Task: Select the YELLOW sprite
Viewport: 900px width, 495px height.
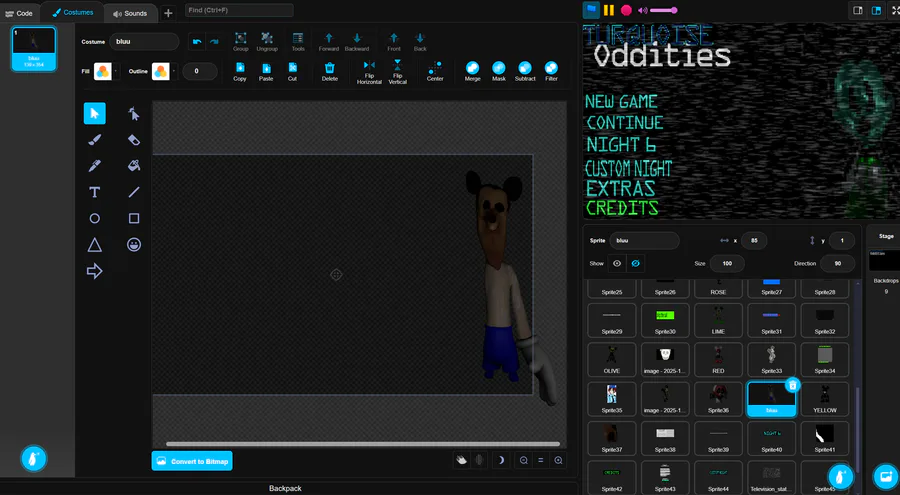Action: point(825,399)
